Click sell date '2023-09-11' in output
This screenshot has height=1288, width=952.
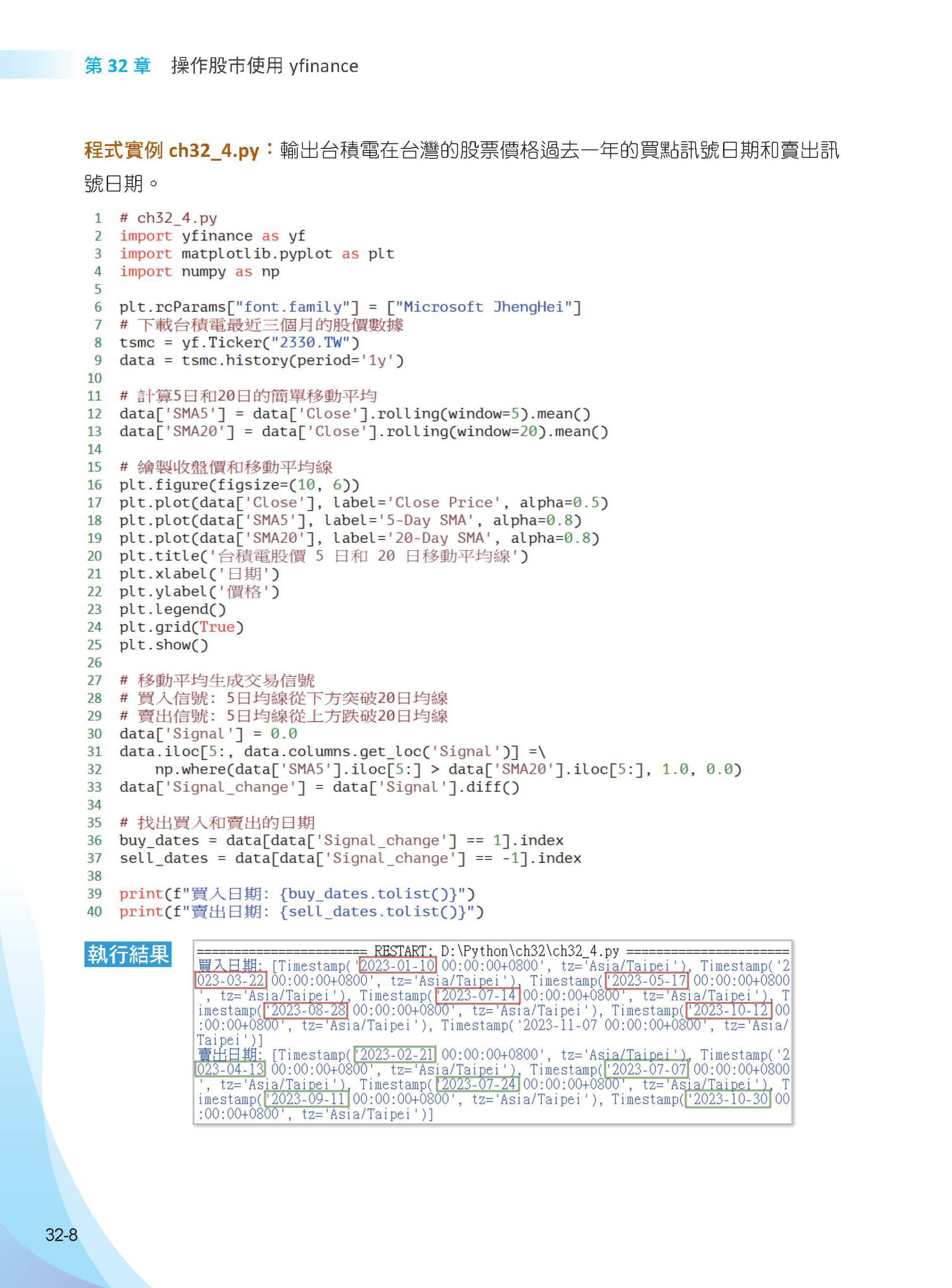coord(306,1099)
